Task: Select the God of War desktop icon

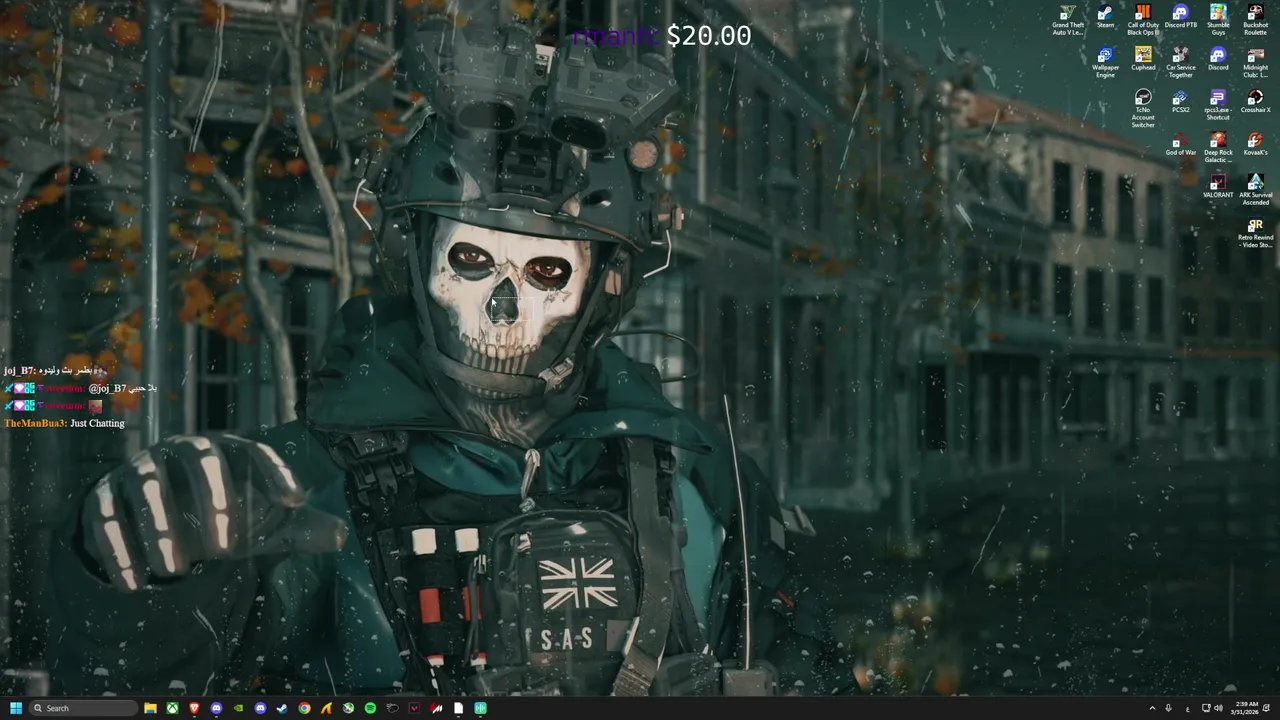Action: tap(1180, 144)
